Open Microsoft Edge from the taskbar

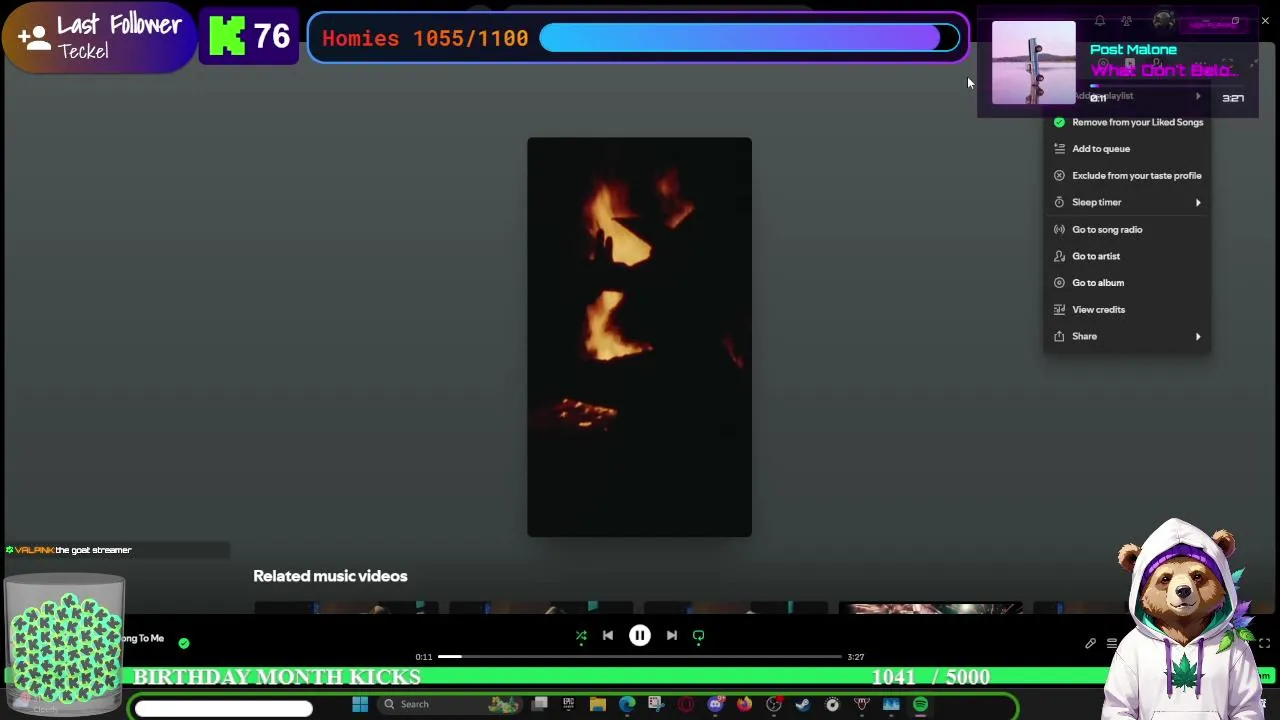[627, 704]
